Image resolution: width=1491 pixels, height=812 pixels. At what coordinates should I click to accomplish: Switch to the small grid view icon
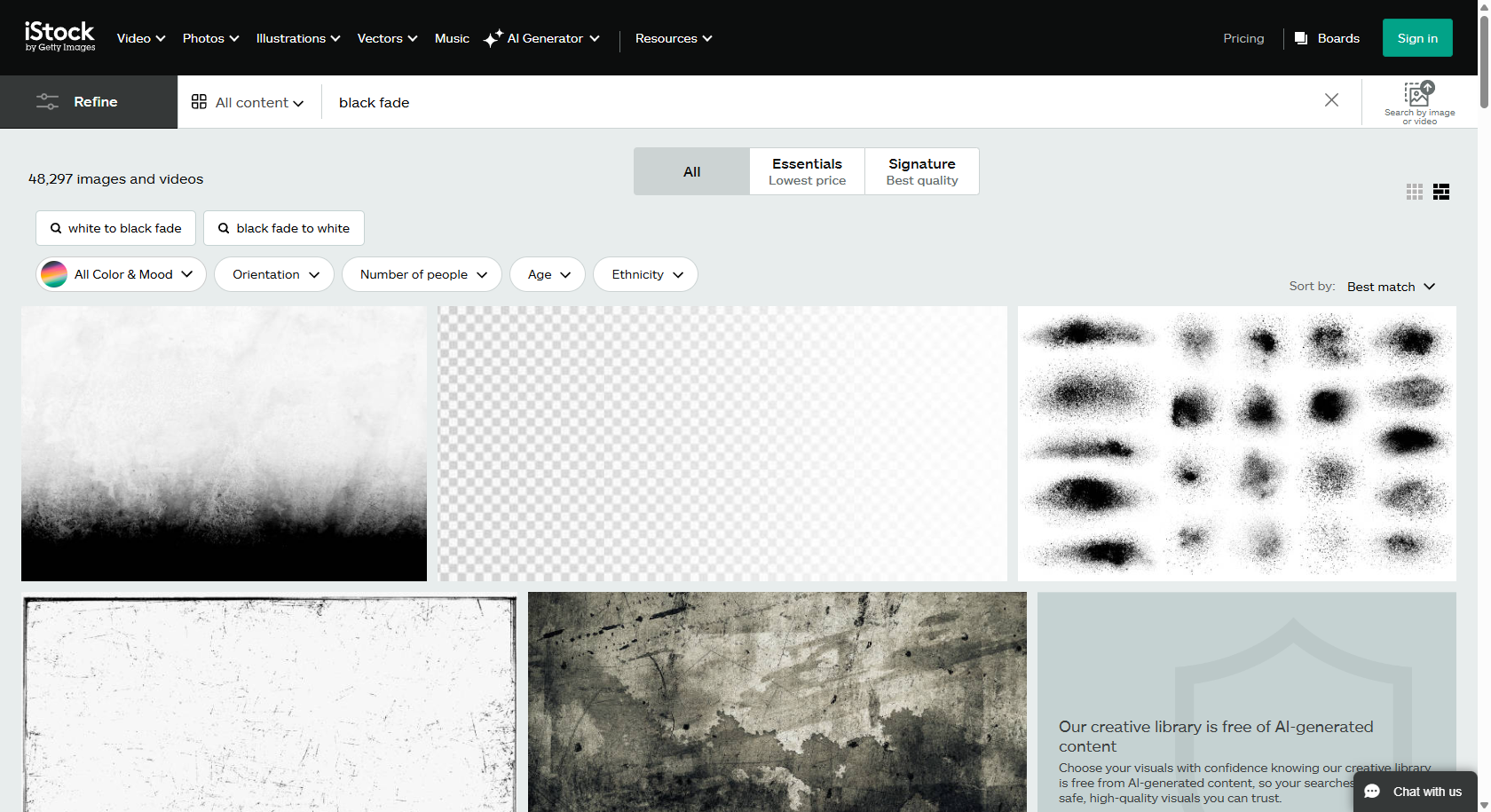coord(1415,192)
